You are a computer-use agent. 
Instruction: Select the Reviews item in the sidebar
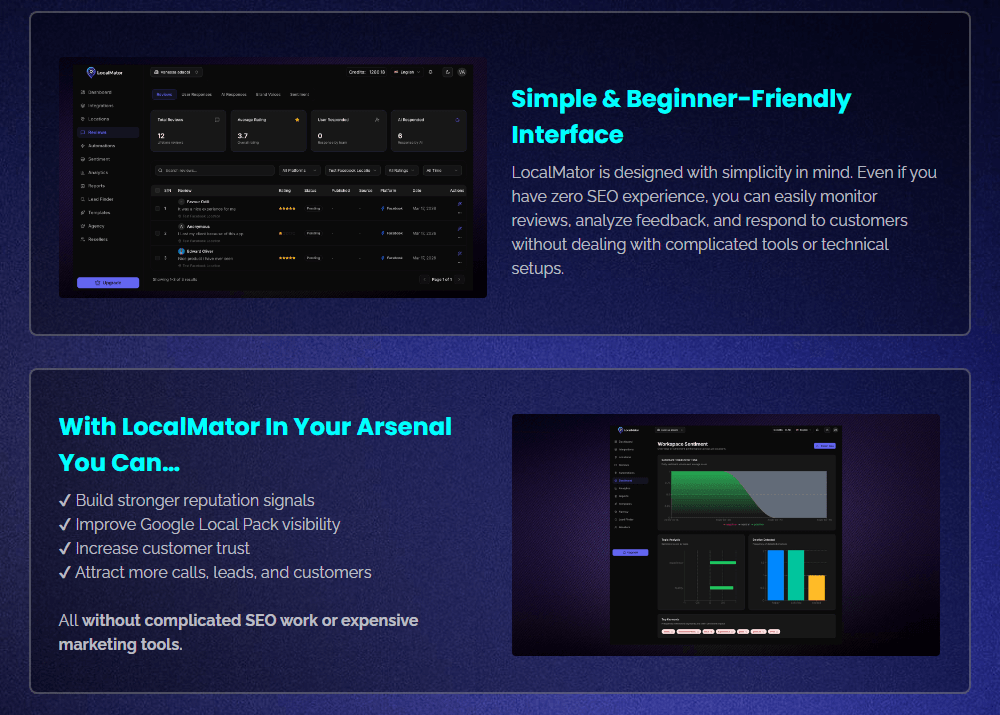click(x=107, y=133)
